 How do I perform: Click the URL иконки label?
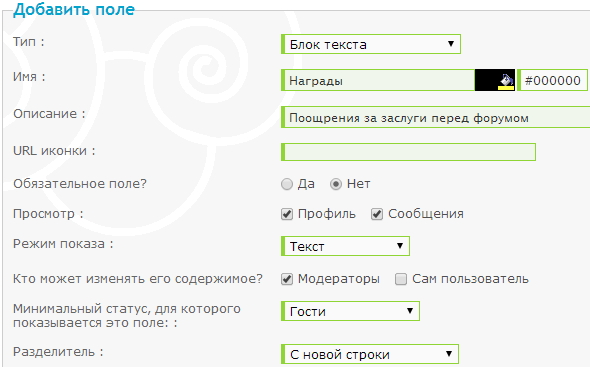click(54, 151)
